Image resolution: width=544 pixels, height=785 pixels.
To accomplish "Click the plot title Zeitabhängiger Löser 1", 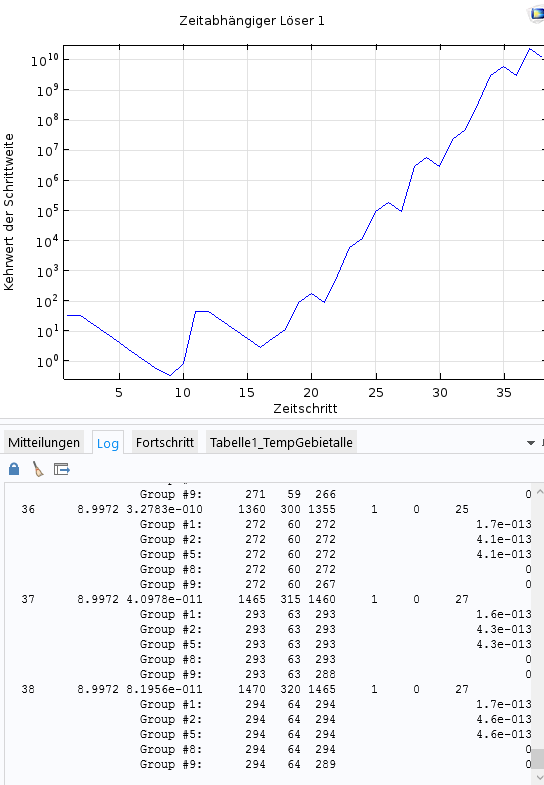I will point(252,21).
